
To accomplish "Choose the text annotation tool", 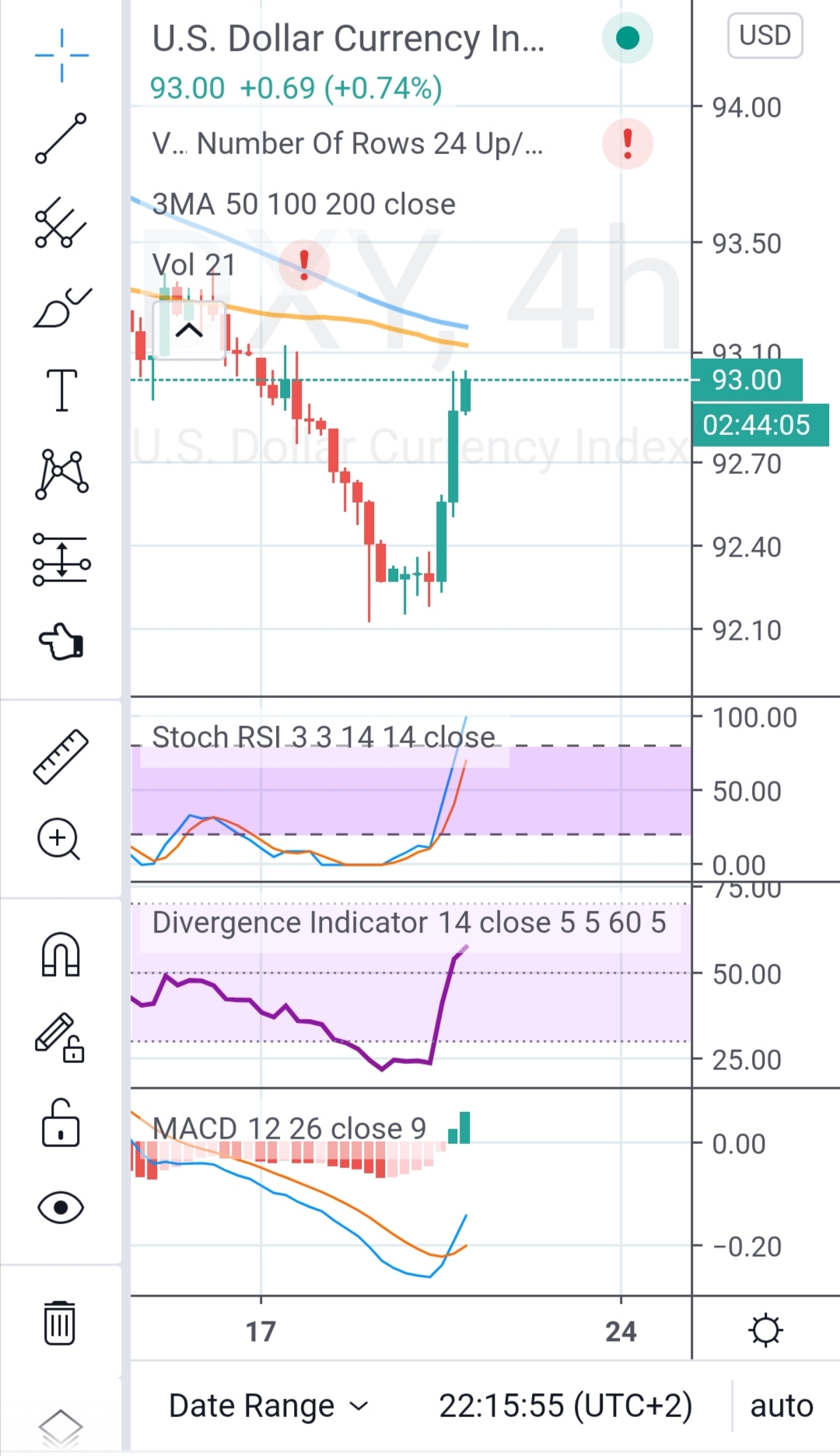I will [x=61, y=390].
